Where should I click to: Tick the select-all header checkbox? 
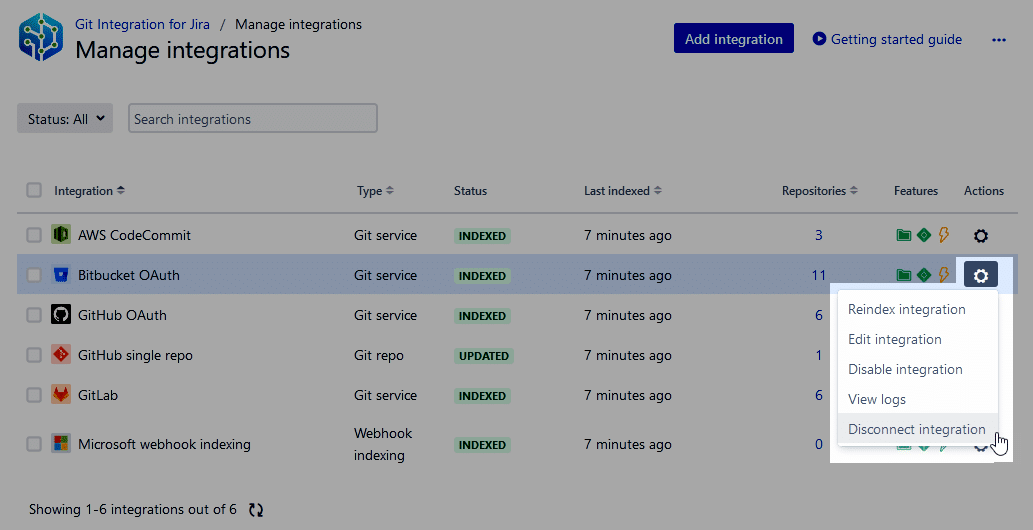click(x=34, y=191)
